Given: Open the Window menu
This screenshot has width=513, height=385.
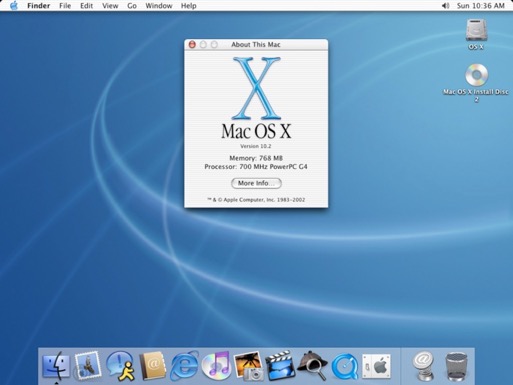Looking at the screenshot, I should point(159,6).
